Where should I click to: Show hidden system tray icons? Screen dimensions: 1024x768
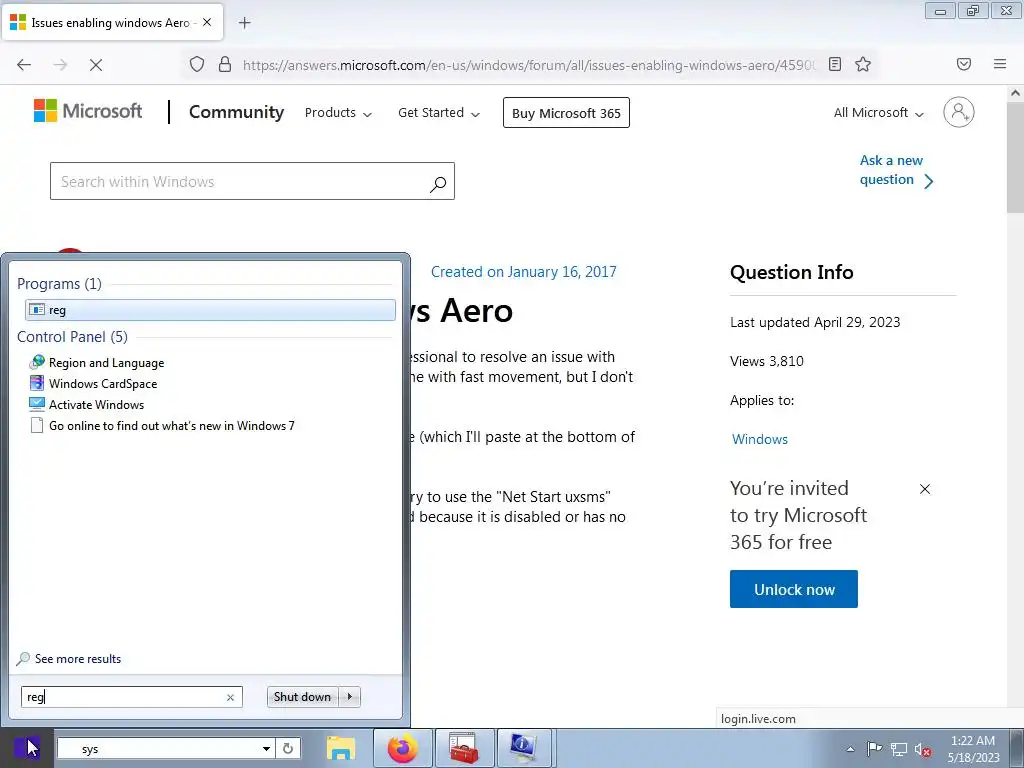[850, 750]
